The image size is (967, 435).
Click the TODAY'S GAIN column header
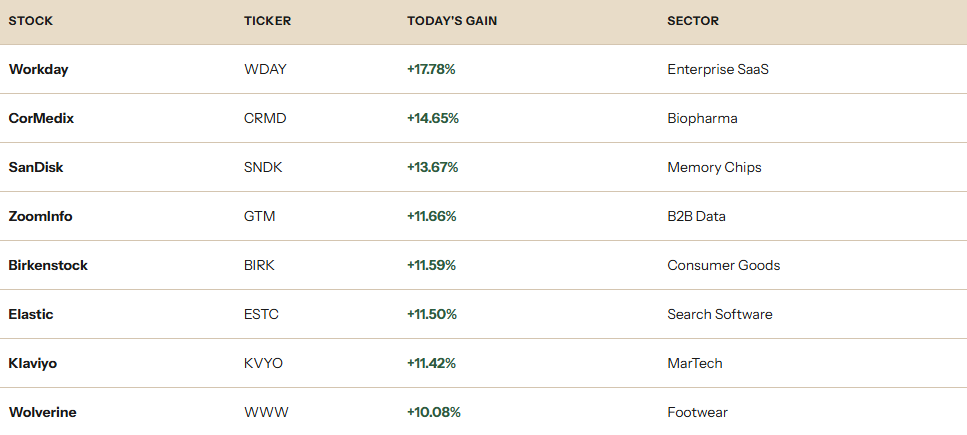pyautogui.click(x=452, y=21)
